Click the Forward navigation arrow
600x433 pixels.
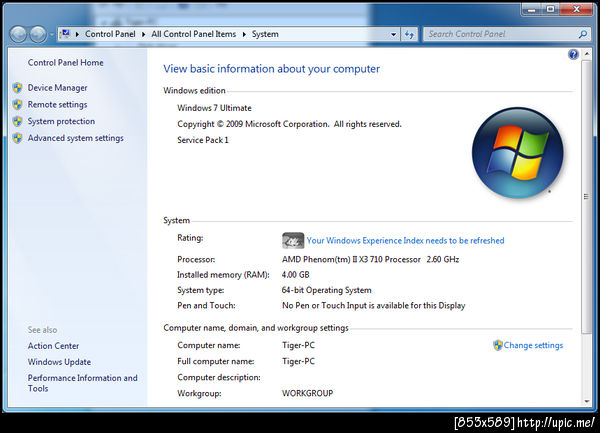pos(38,34)
